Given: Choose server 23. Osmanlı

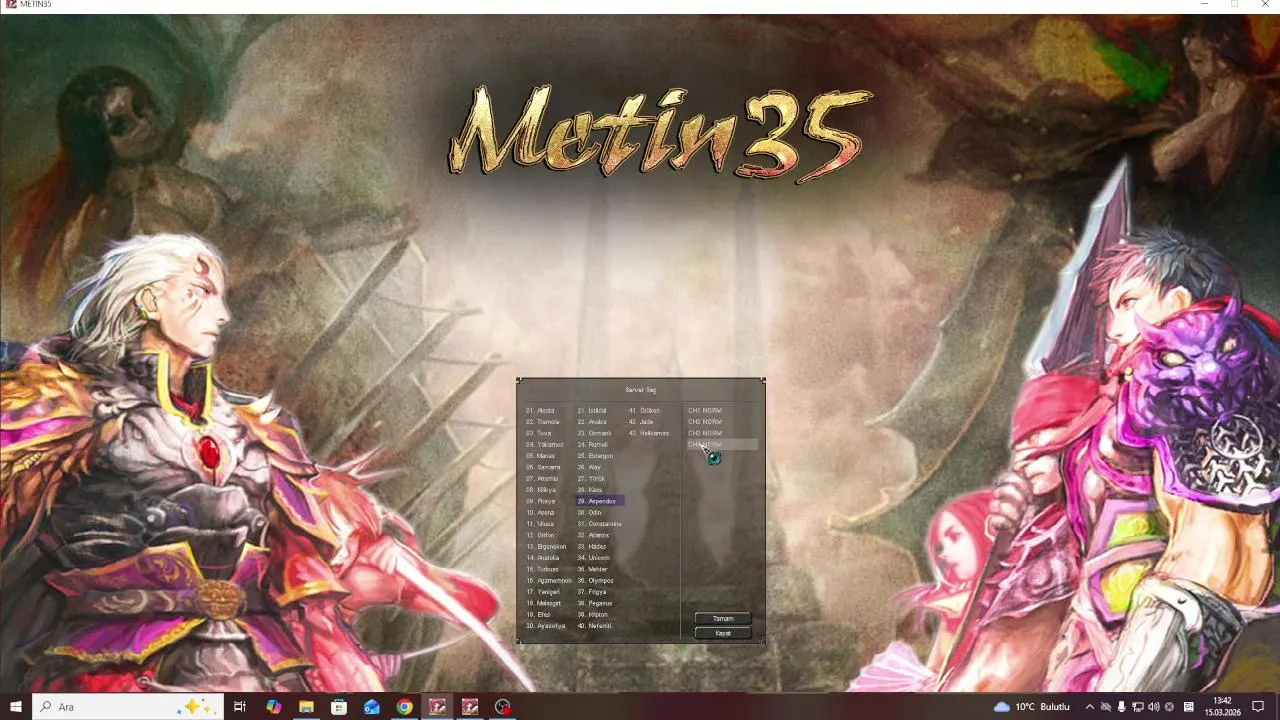Looking at the screenshot, I should point(594,433).
